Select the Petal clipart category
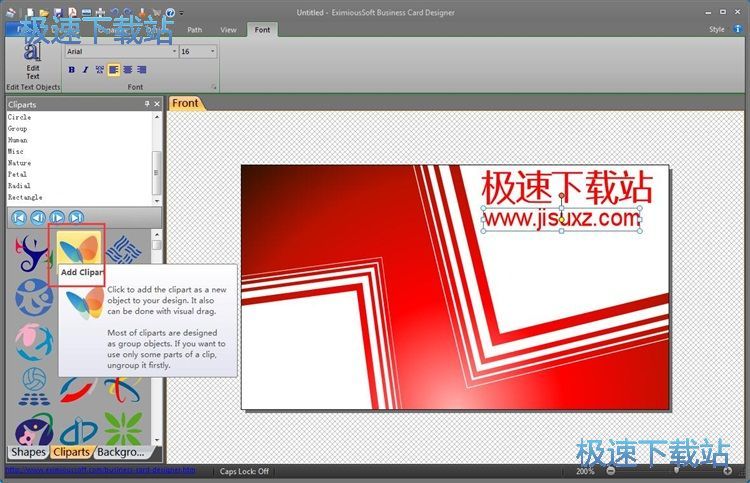 pyautogui.click(x=17, y=175)
